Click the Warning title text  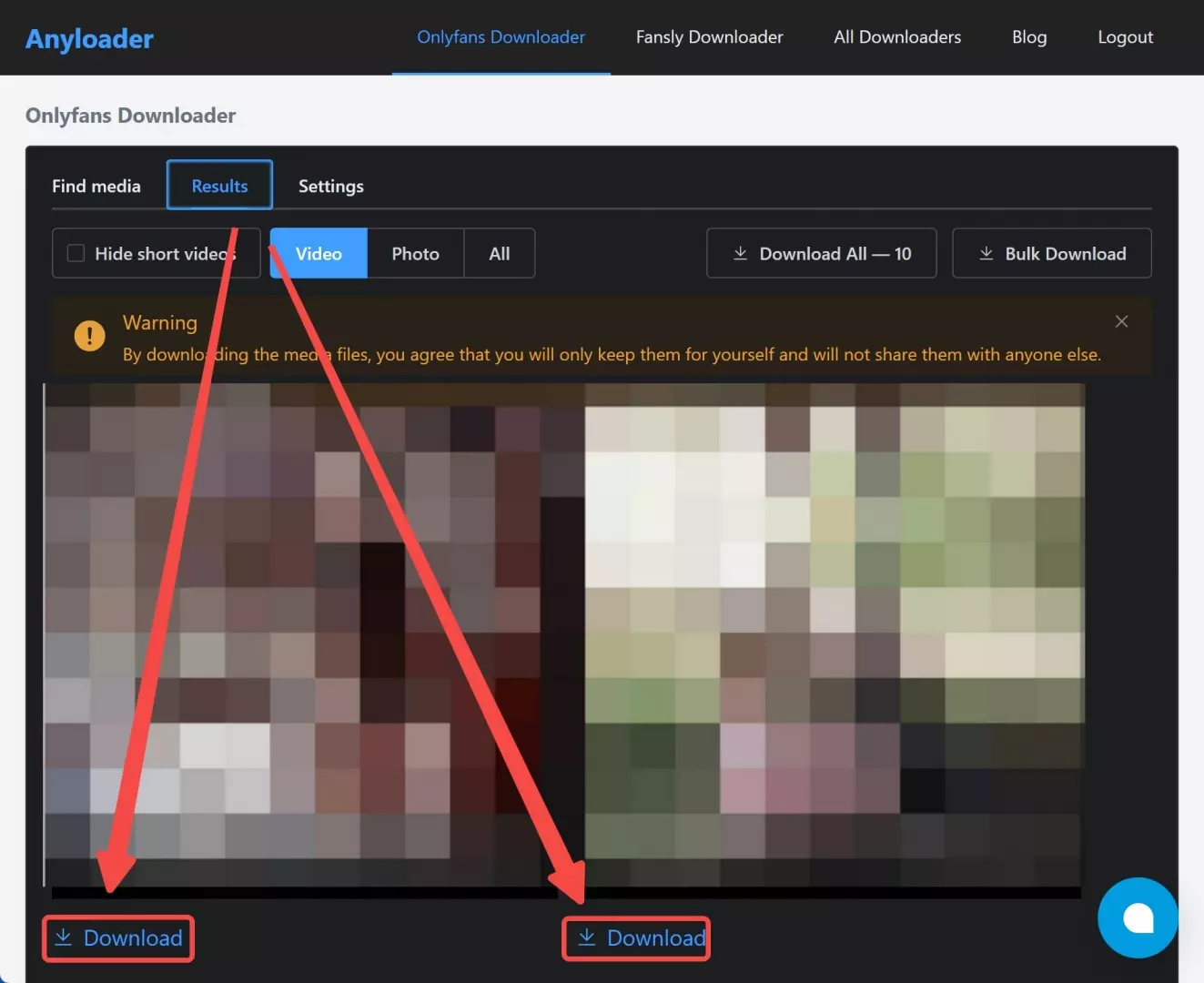click(x=160, y=322)
